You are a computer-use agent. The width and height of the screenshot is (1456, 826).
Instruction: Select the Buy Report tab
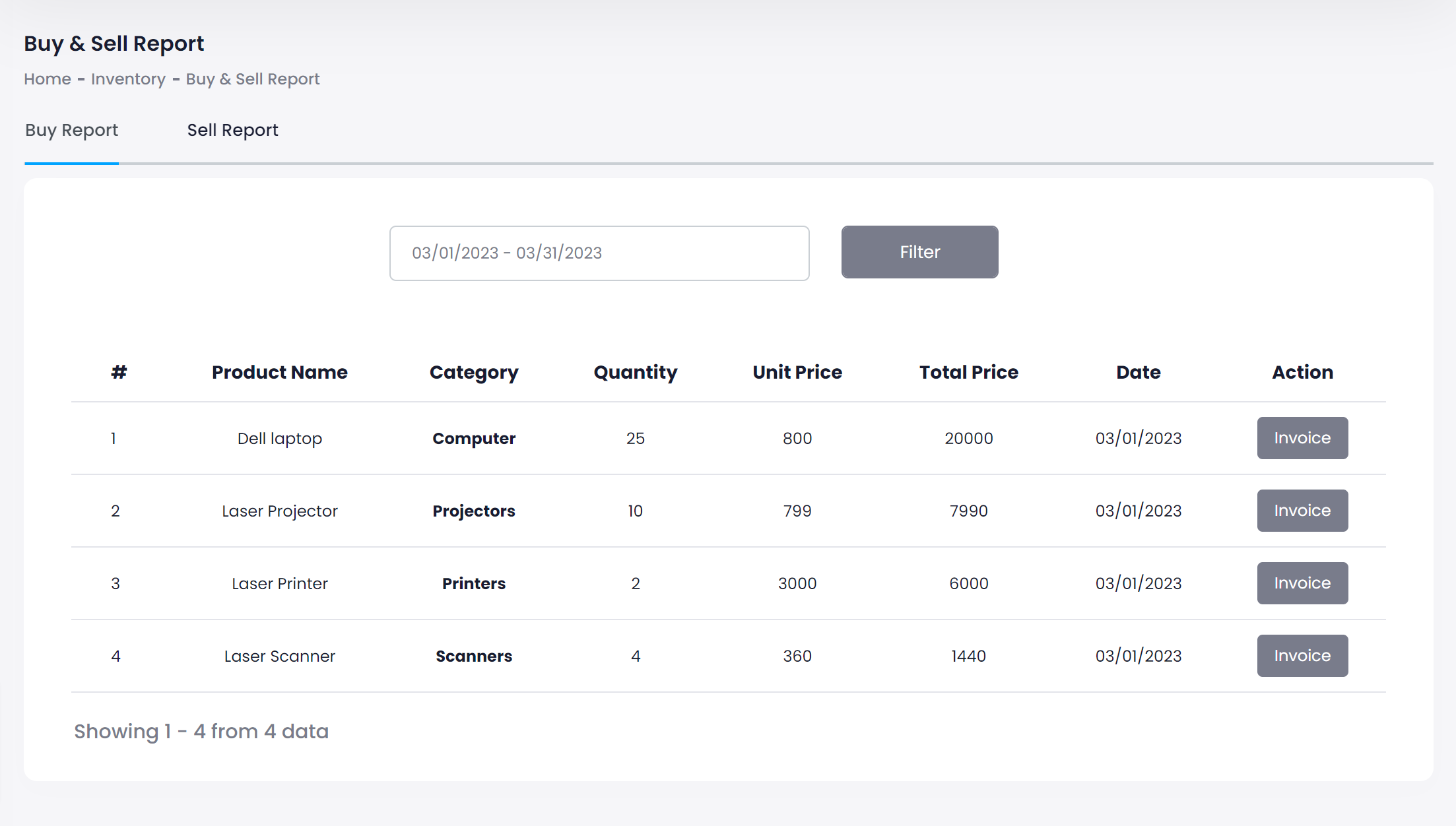click(x=71, y=130)
